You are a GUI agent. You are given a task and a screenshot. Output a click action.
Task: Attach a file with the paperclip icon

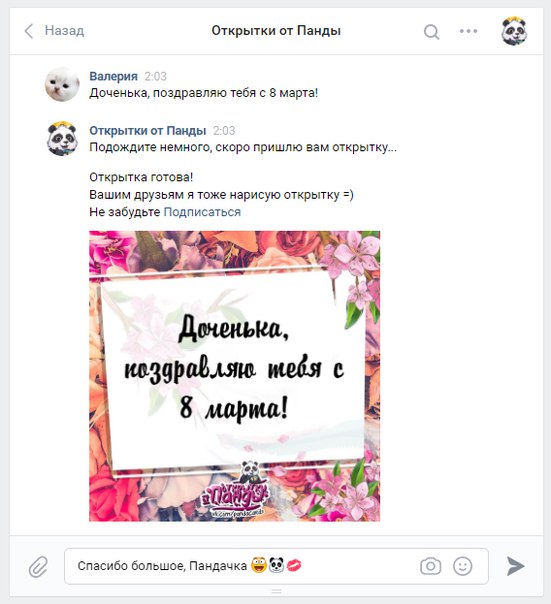click(39, 566)
